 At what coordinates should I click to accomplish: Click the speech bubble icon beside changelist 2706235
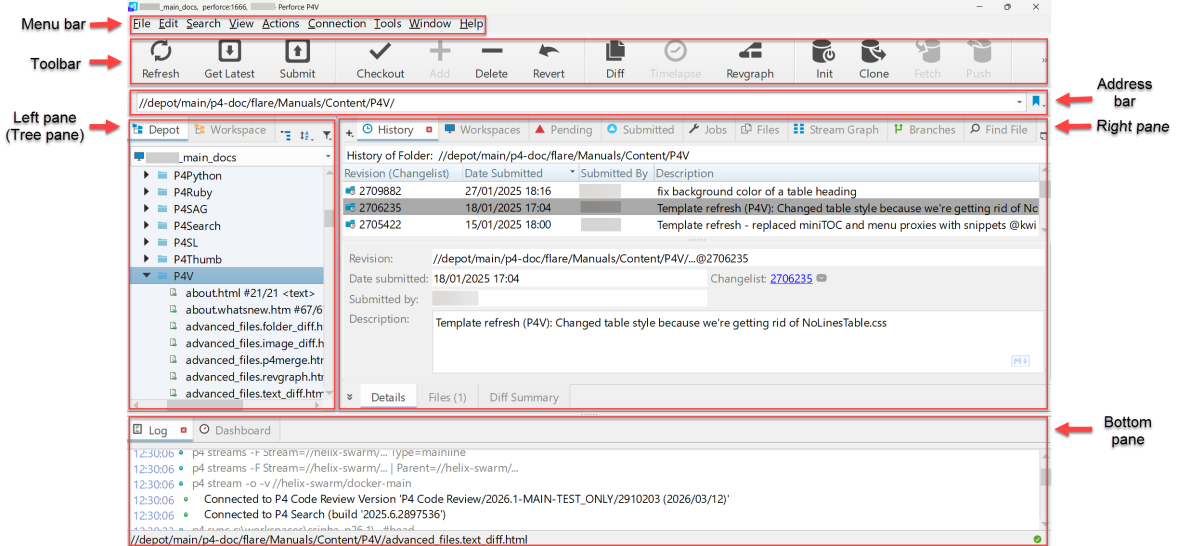[x=822, y=279]
